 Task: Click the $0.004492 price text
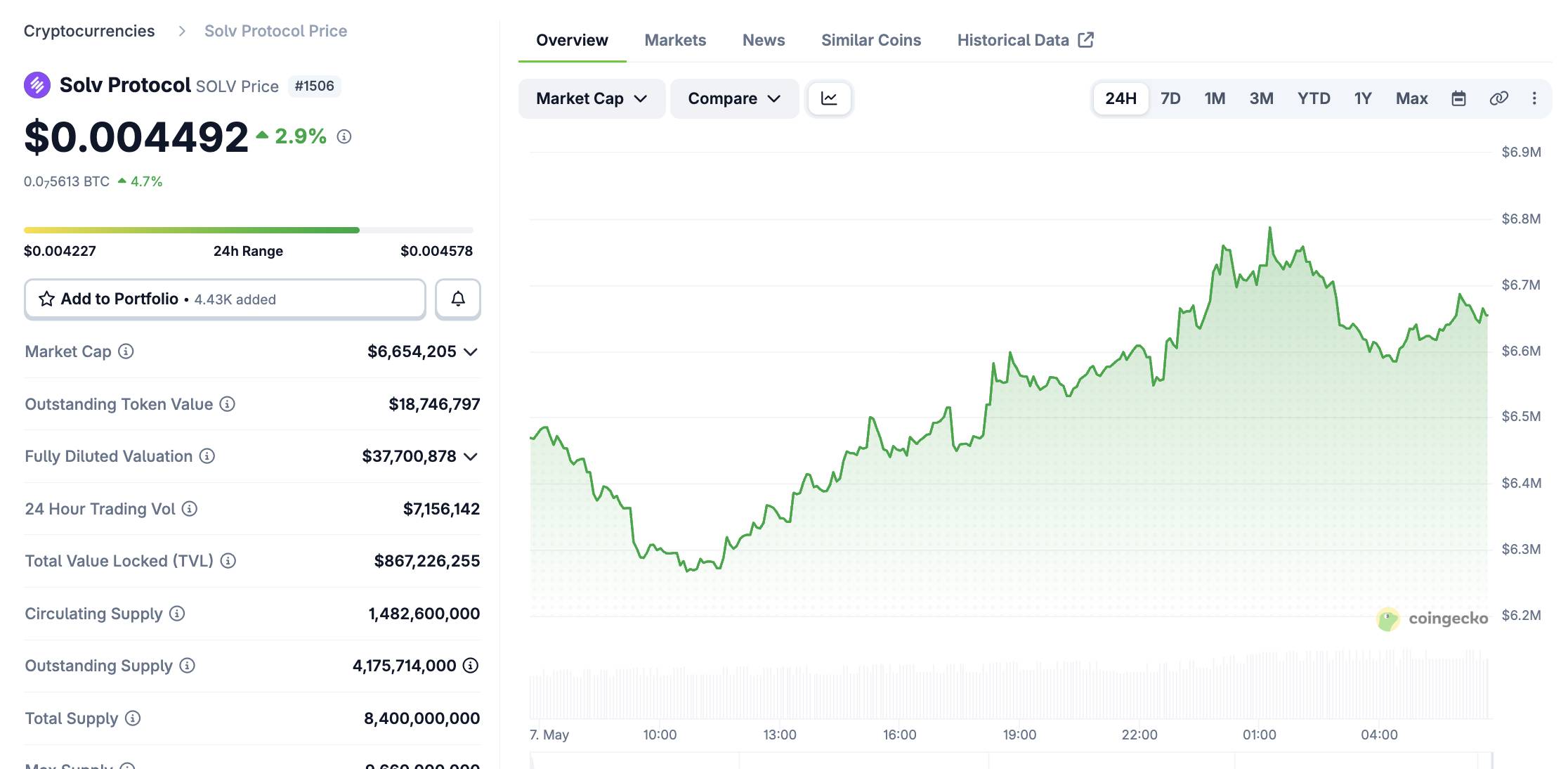(x=136, y=136)
